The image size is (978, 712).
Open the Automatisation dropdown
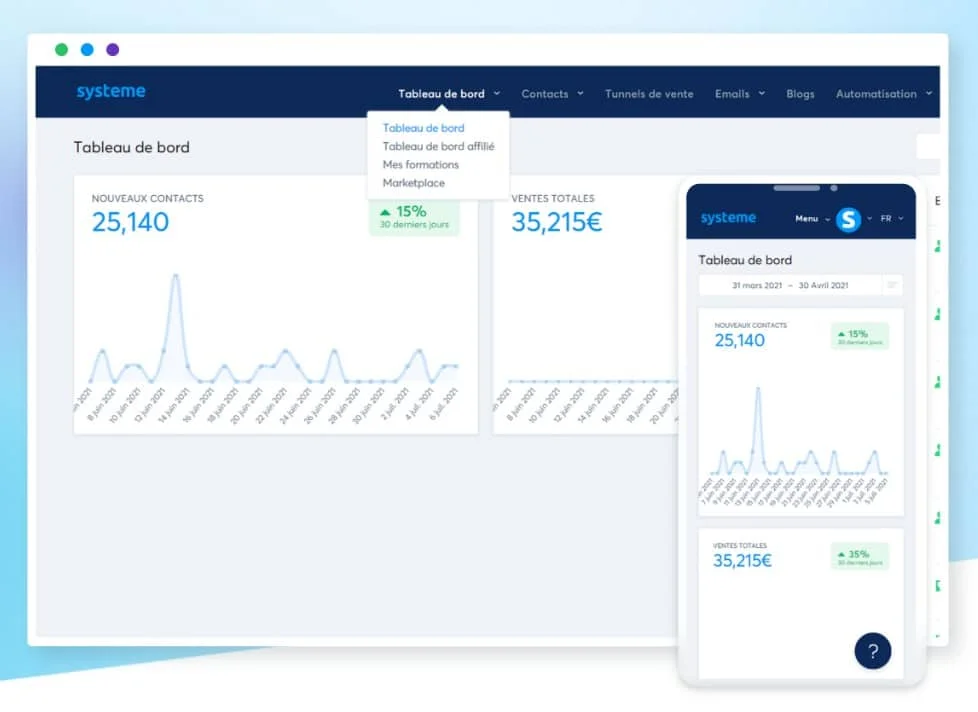tap(883, 94)
